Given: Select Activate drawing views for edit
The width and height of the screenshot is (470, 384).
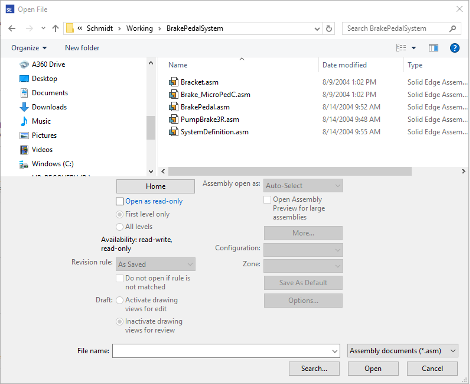Looking at the screenshot, I should click(x=120, y=300).
